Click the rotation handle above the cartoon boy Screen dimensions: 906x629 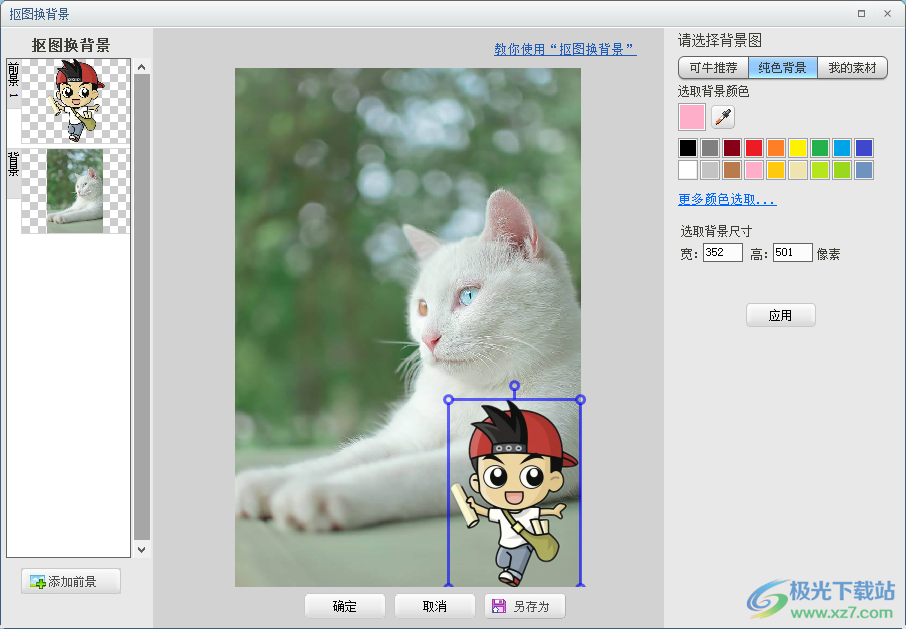click(514, 385)
